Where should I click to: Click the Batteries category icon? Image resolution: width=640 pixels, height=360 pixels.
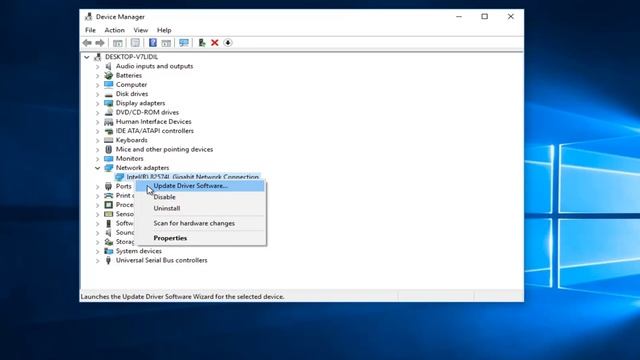click(x=108, y=76)
